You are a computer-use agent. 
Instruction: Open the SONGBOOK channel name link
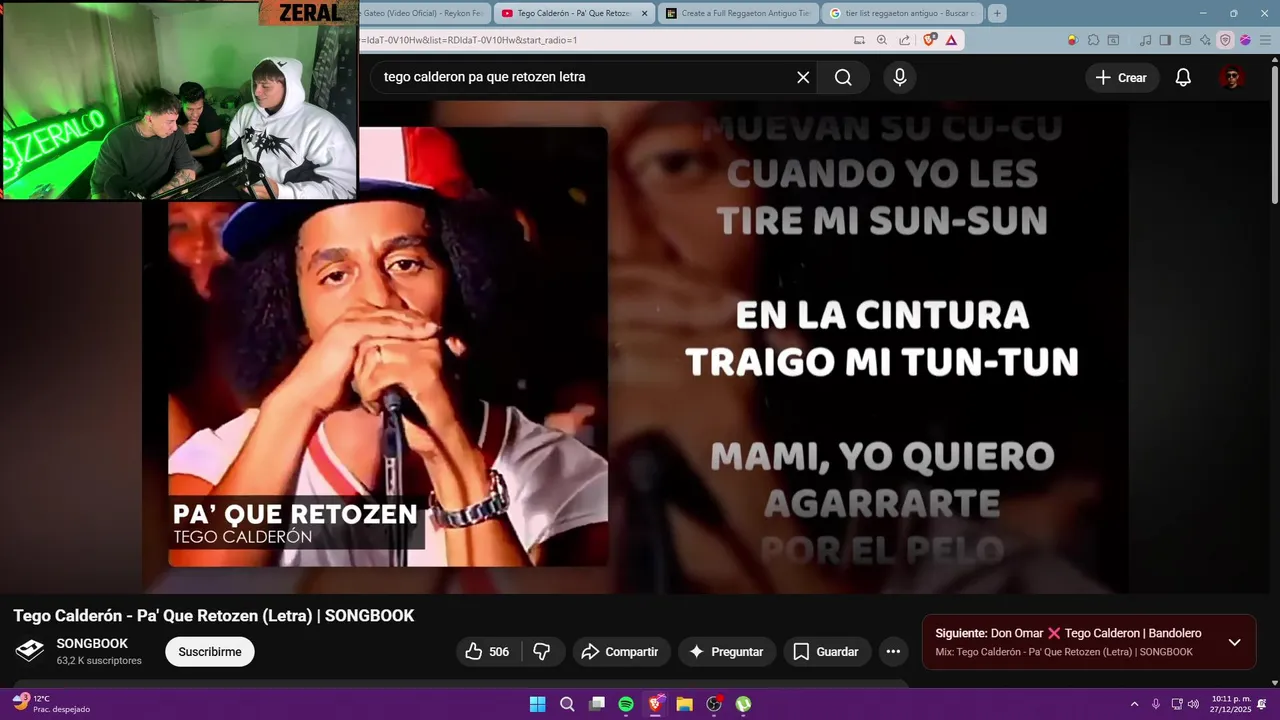click(92, 644)
